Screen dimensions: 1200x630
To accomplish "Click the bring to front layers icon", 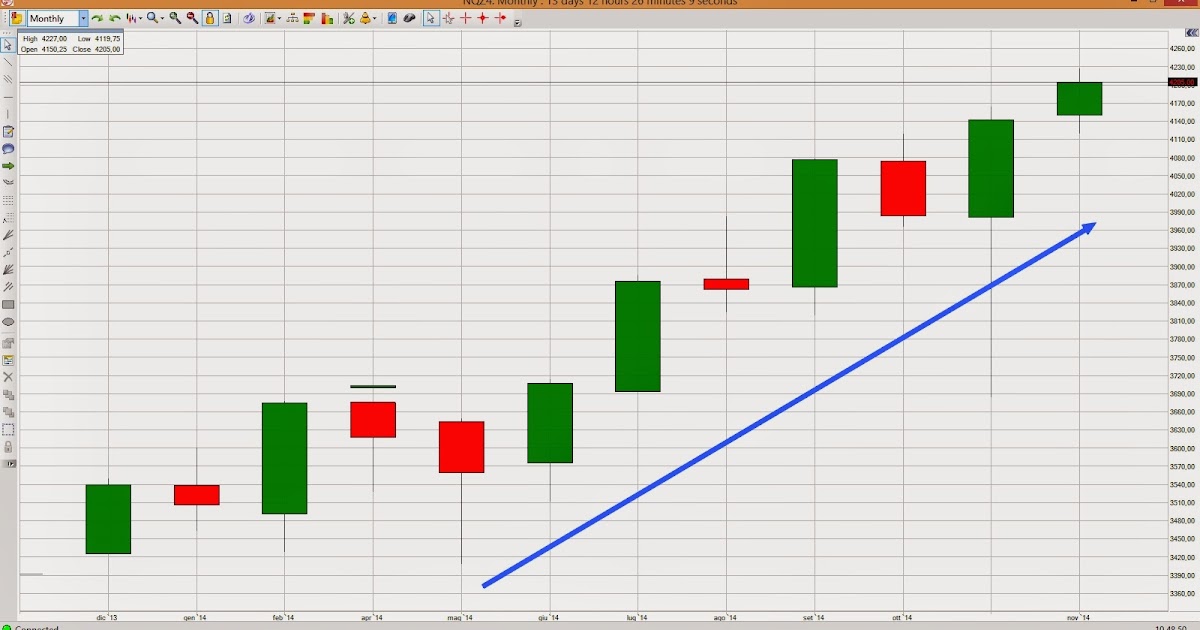I will coord(9,394).
